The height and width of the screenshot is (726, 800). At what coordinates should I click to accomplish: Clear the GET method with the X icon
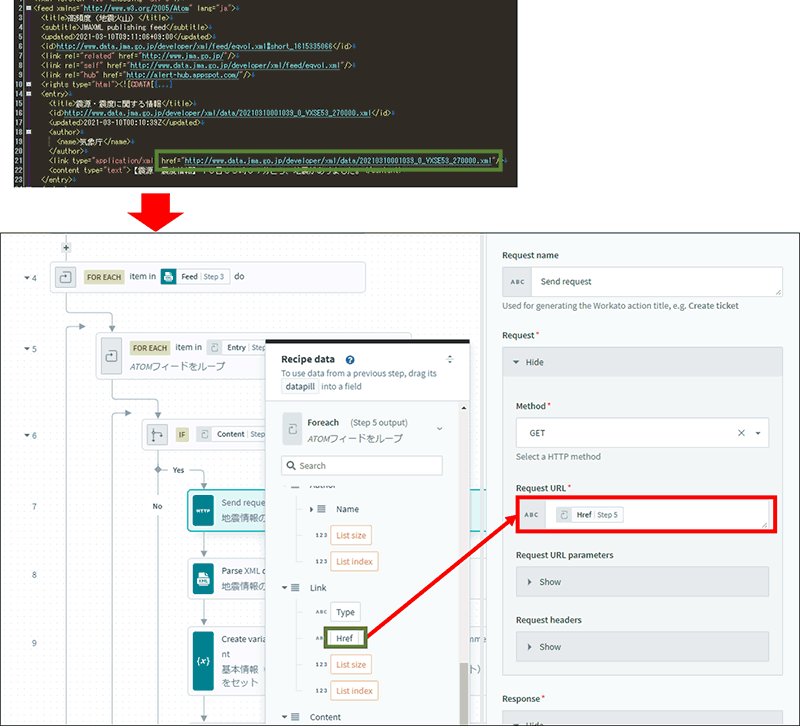[x=741, y=433]
